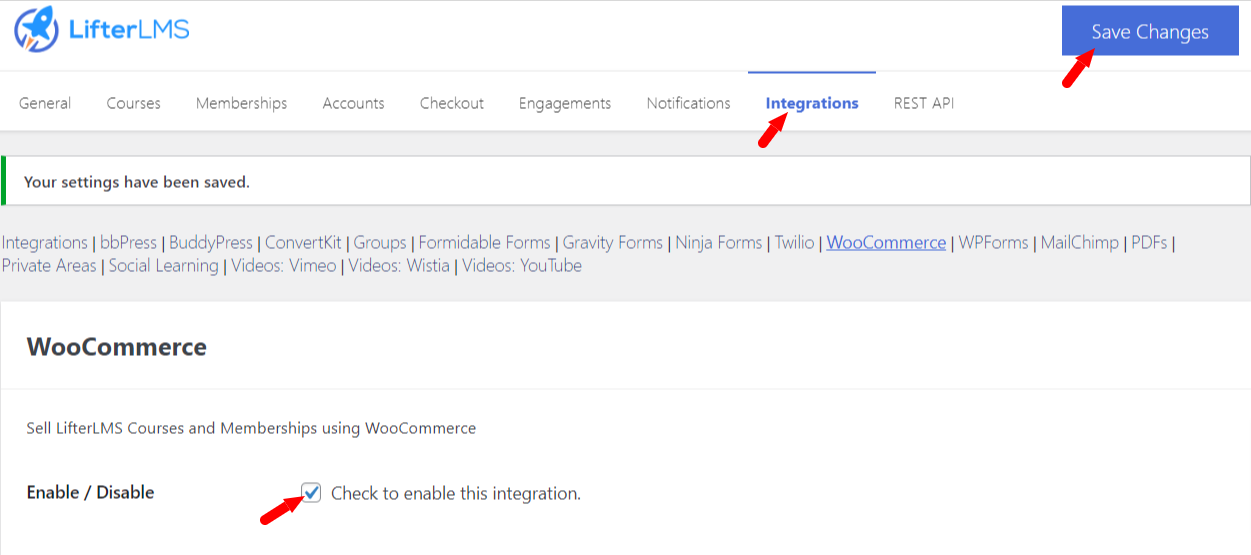Screen dimensions: 1251x555
Task: Click the Enable / Disable label
Action: pos(91,492)
